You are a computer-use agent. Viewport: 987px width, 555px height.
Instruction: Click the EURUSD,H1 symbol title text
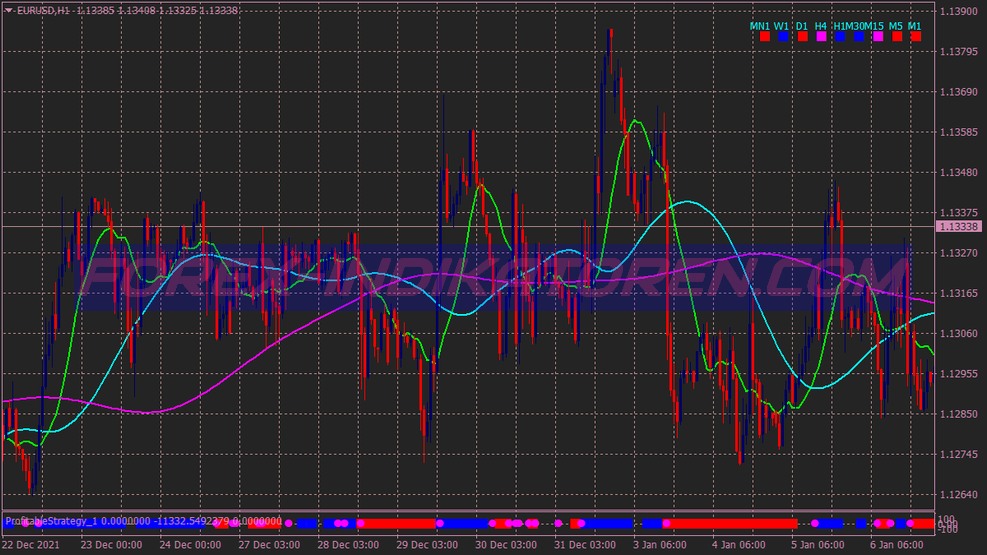pos(43,11)
